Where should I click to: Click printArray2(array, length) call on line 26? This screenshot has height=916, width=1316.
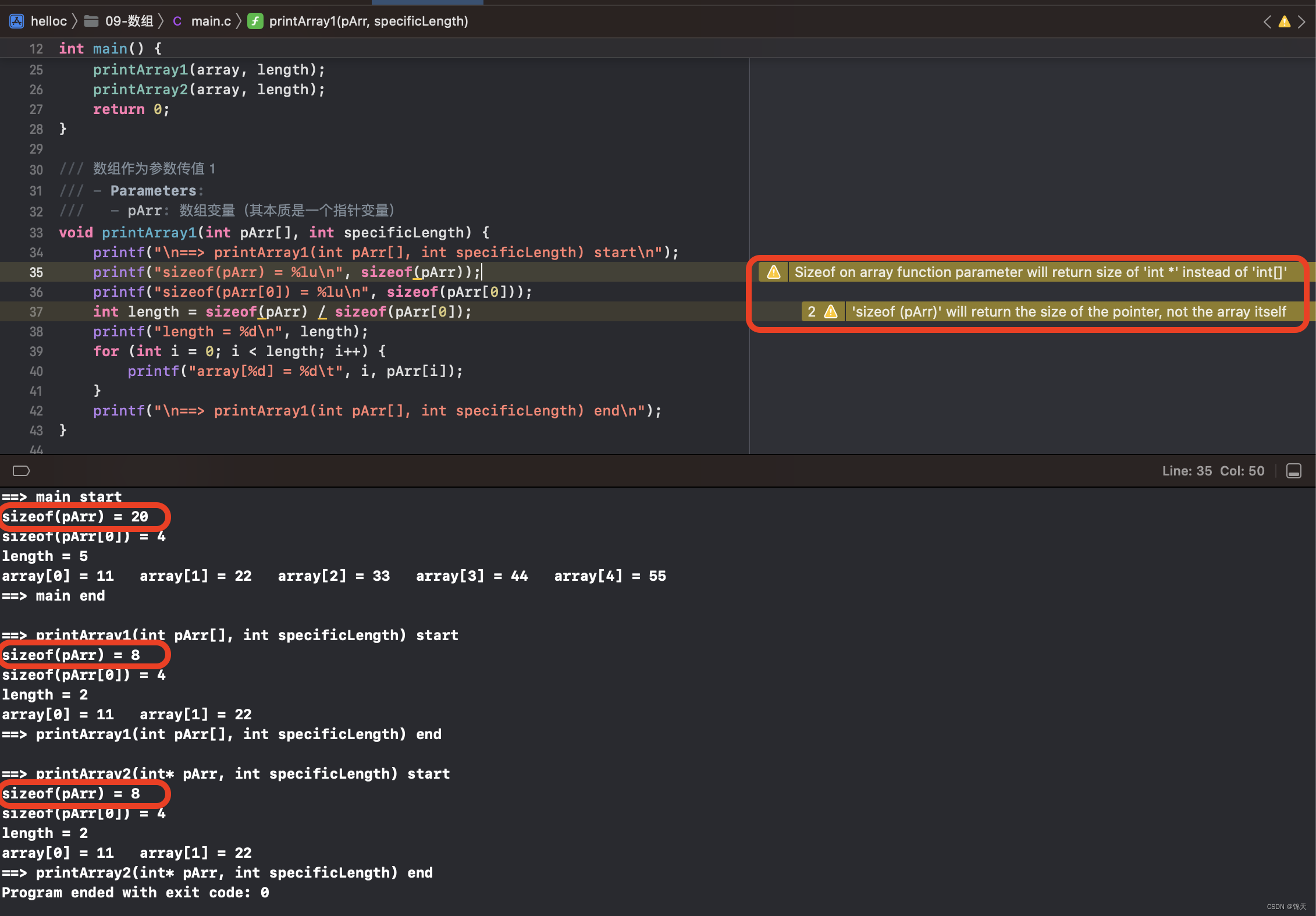coord(209,90)
